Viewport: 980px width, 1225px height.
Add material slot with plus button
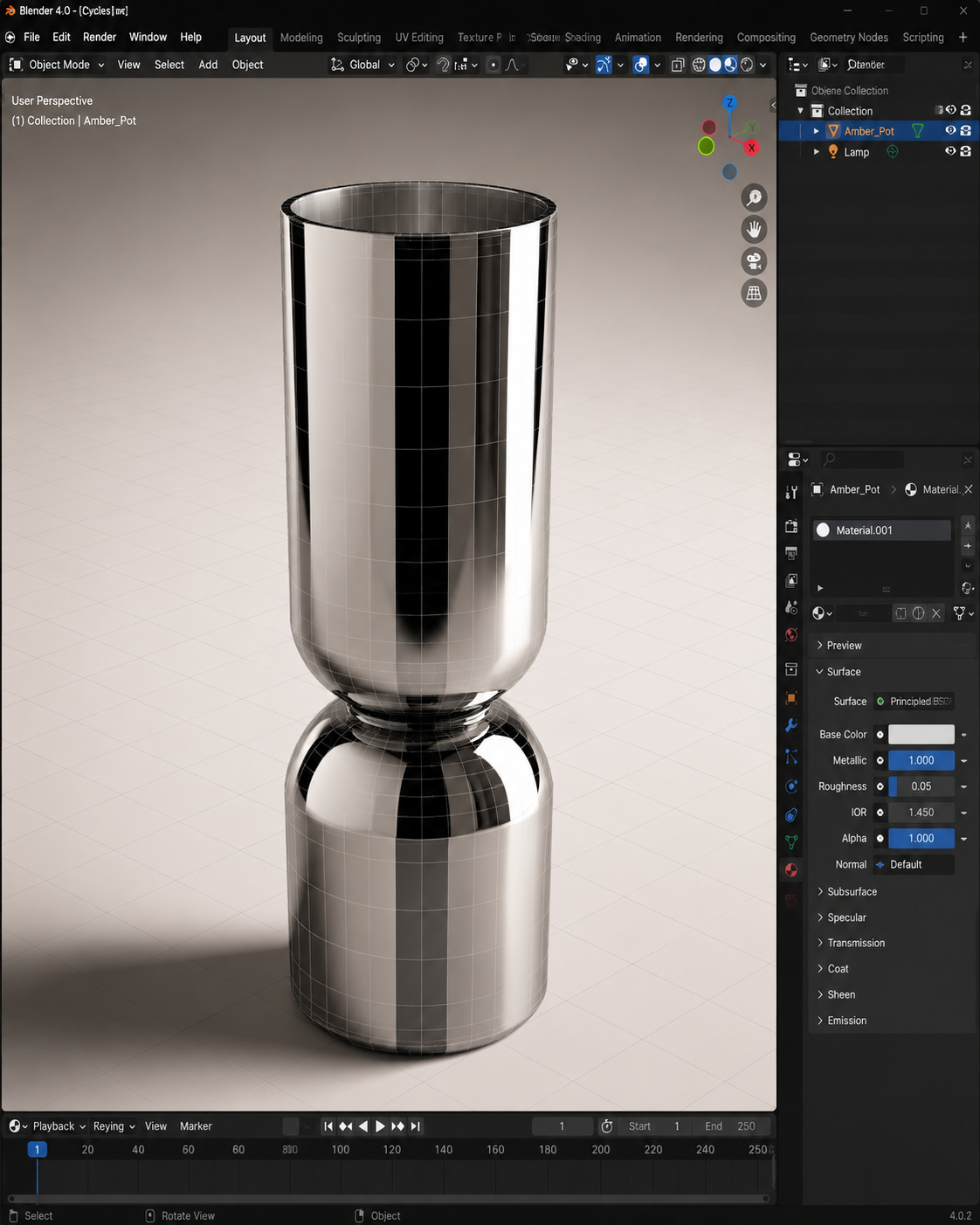pos(968,546)
